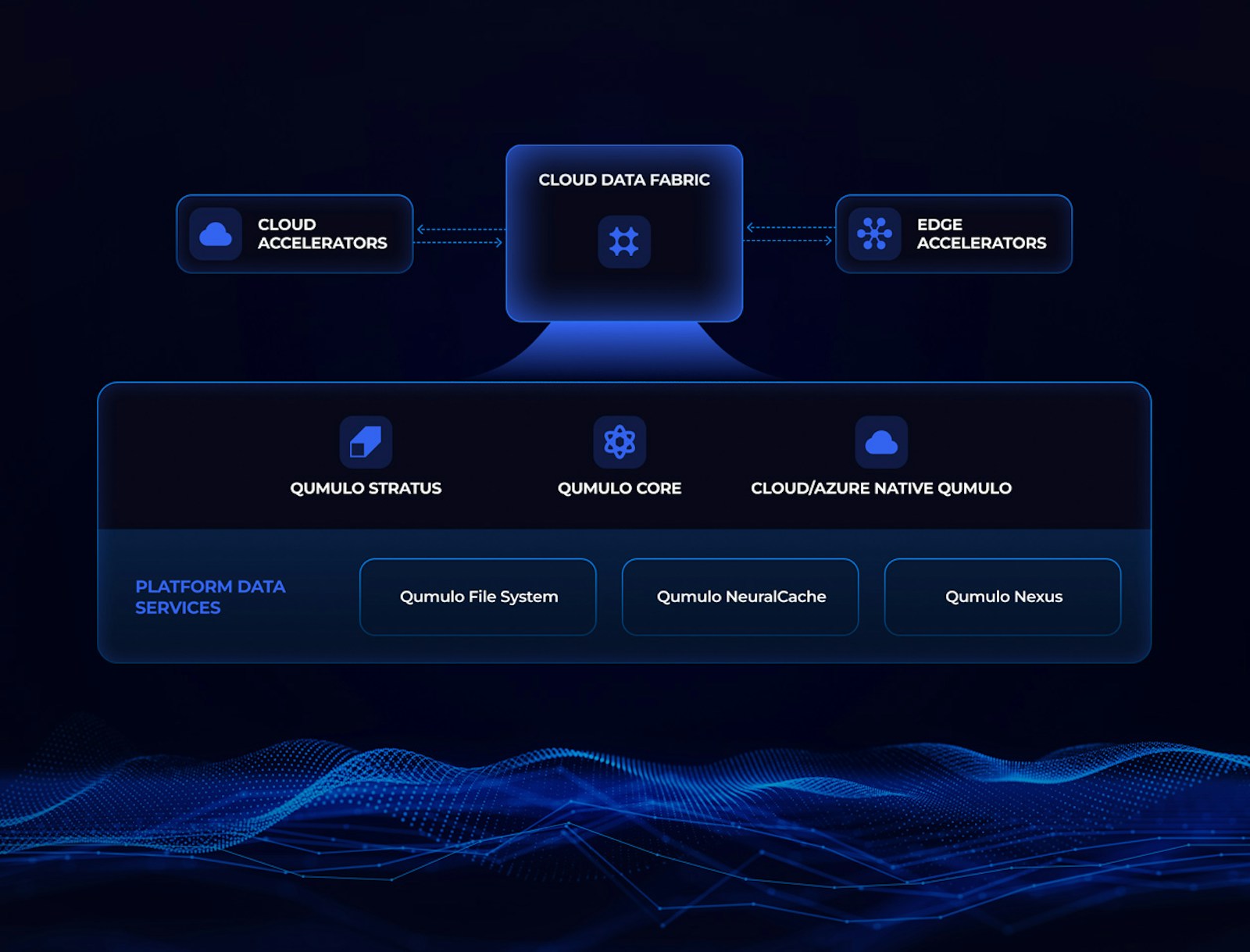Click the CLOUD ACCELERATORS label
Image resolution: width=1250 pixels, height=952 pixels.
(322, 234)
